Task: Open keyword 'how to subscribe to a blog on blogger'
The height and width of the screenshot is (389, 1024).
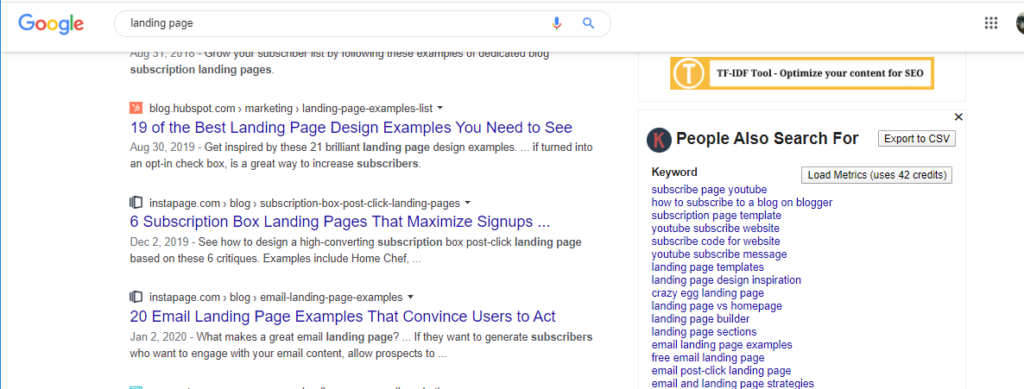Action: 742,202
